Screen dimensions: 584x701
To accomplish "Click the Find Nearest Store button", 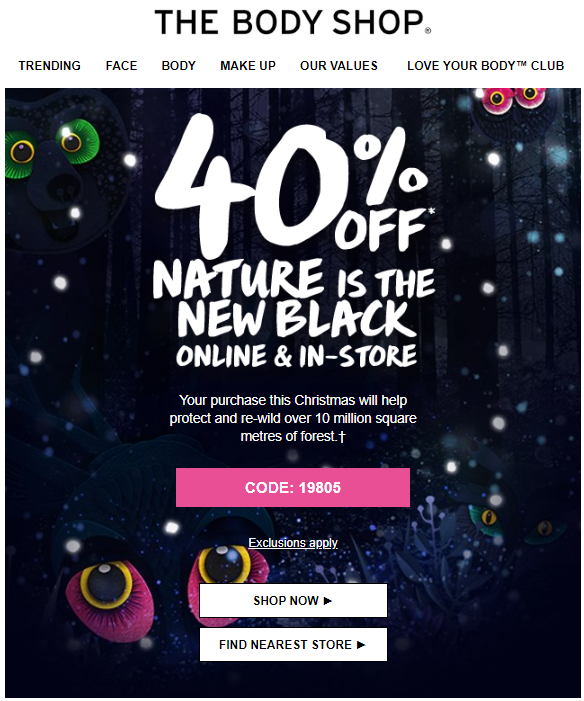I will click(293, 645).
